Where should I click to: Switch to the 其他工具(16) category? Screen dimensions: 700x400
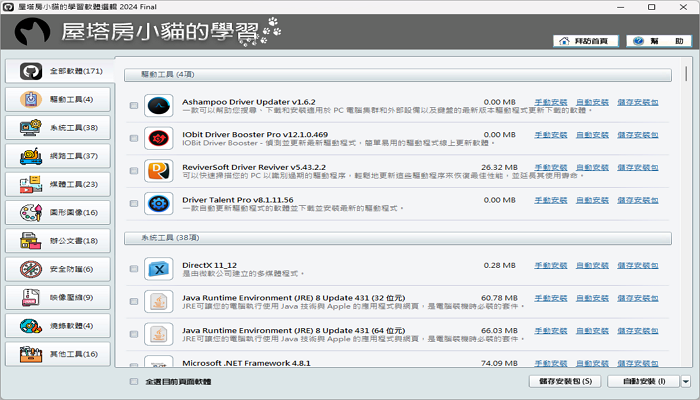pyautogui.click(x=58, y=354)
